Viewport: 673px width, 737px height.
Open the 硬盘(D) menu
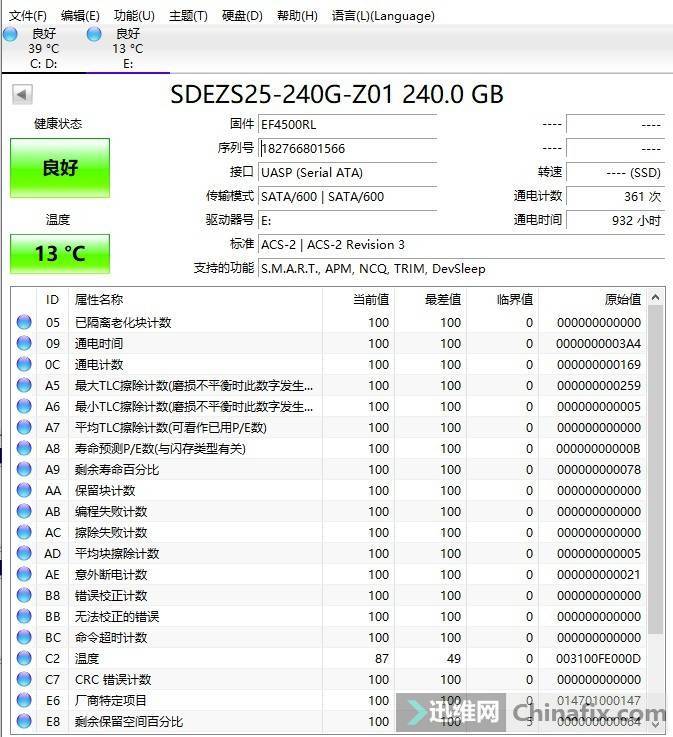[x=242, y=16]
